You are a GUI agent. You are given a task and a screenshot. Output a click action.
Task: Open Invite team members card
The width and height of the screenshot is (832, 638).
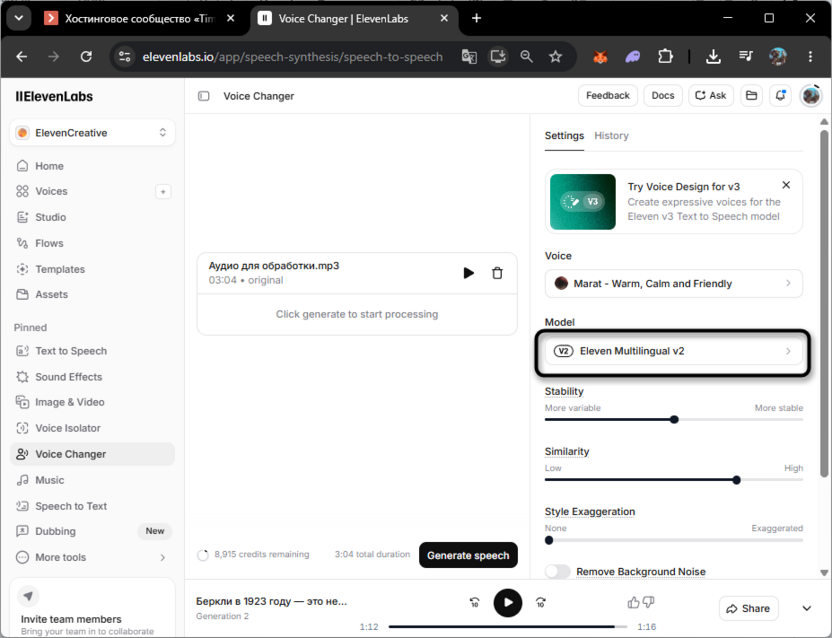click(92, 608)
